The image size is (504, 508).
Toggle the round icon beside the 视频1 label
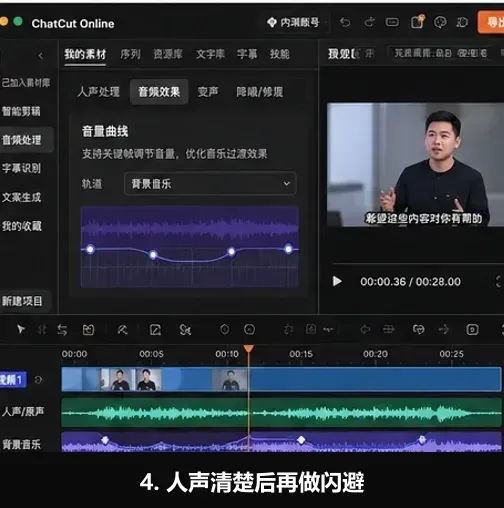point(38,380)
